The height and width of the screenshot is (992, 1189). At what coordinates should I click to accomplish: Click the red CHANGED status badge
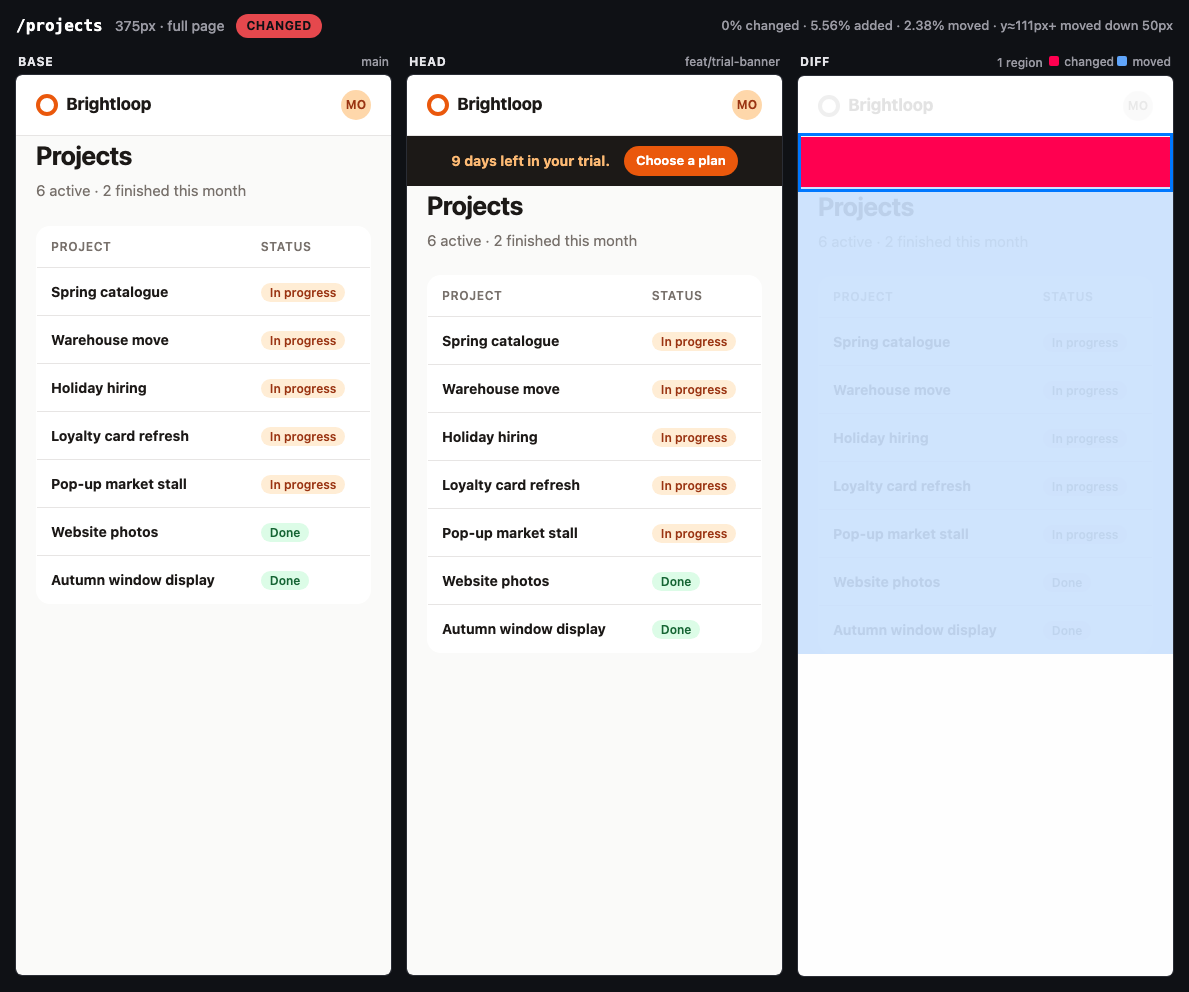pos(279,26)
